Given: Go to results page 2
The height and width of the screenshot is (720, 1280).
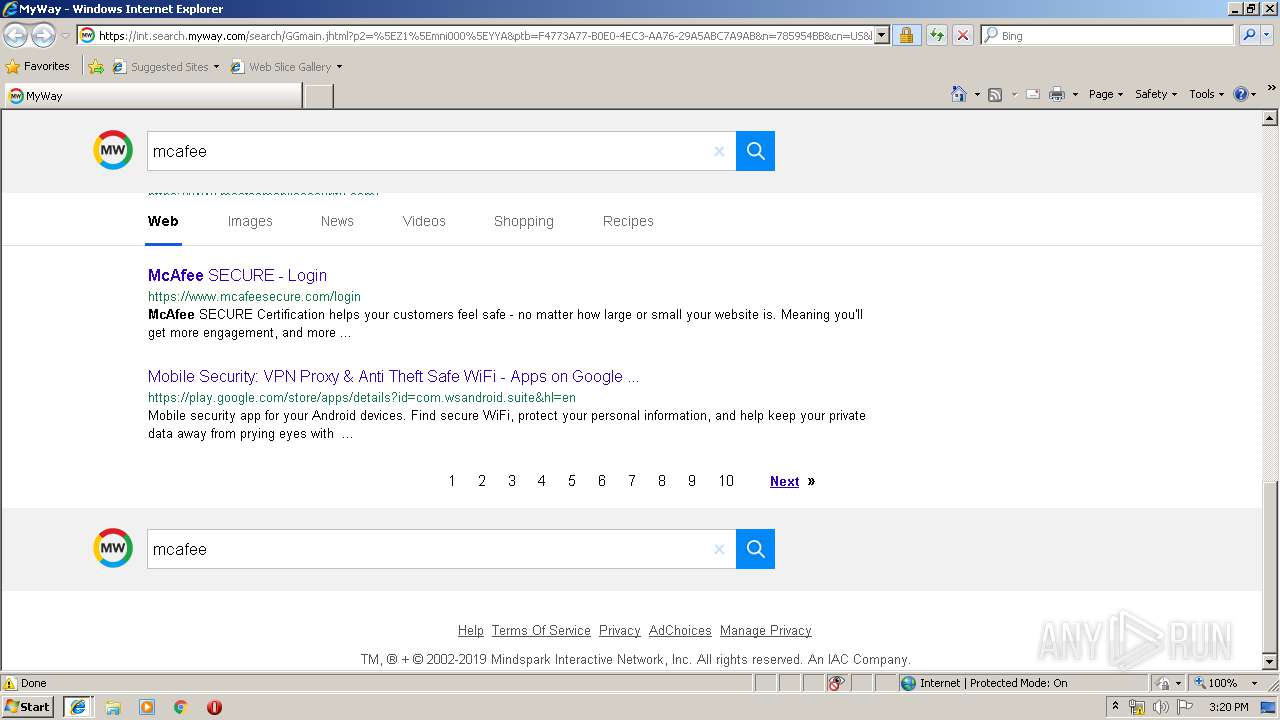Looking at the screenshot, I should pyautogui.click(x=482, y=481).
